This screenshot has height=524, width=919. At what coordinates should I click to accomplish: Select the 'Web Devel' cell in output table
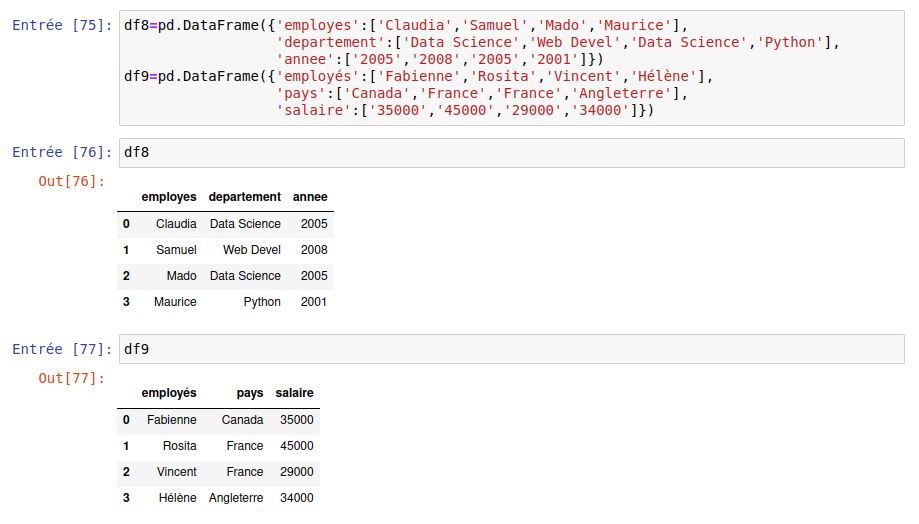[252, 250]
